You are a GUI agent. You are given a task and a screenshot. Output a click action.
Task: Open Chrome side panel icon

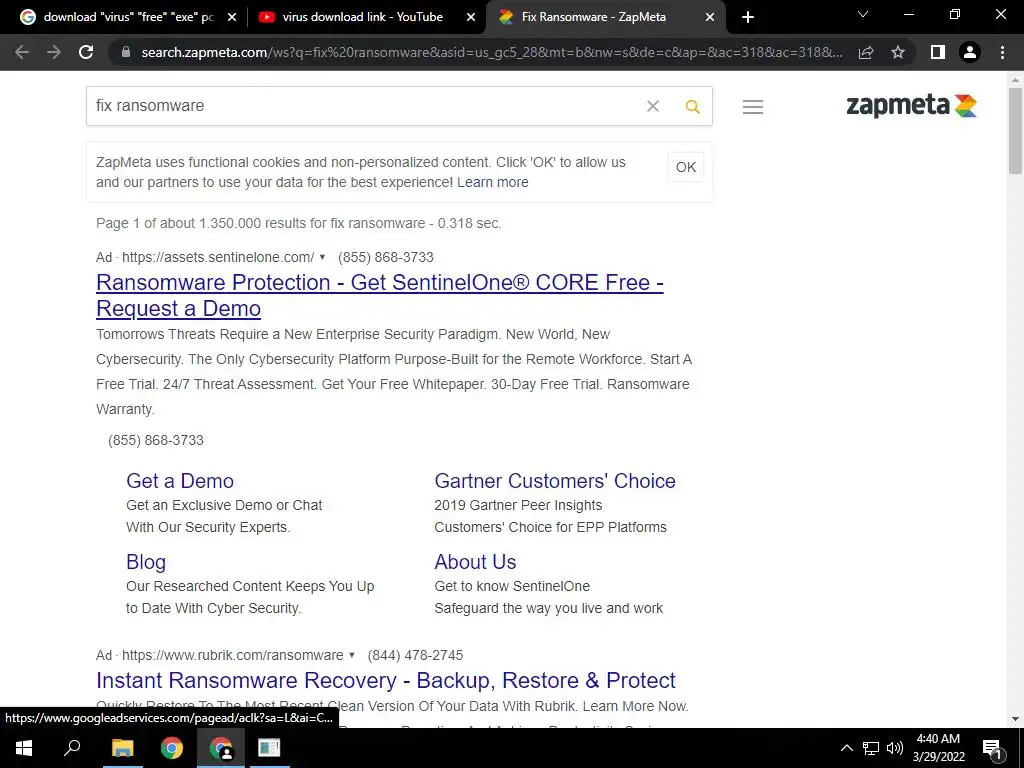[938, 52]
